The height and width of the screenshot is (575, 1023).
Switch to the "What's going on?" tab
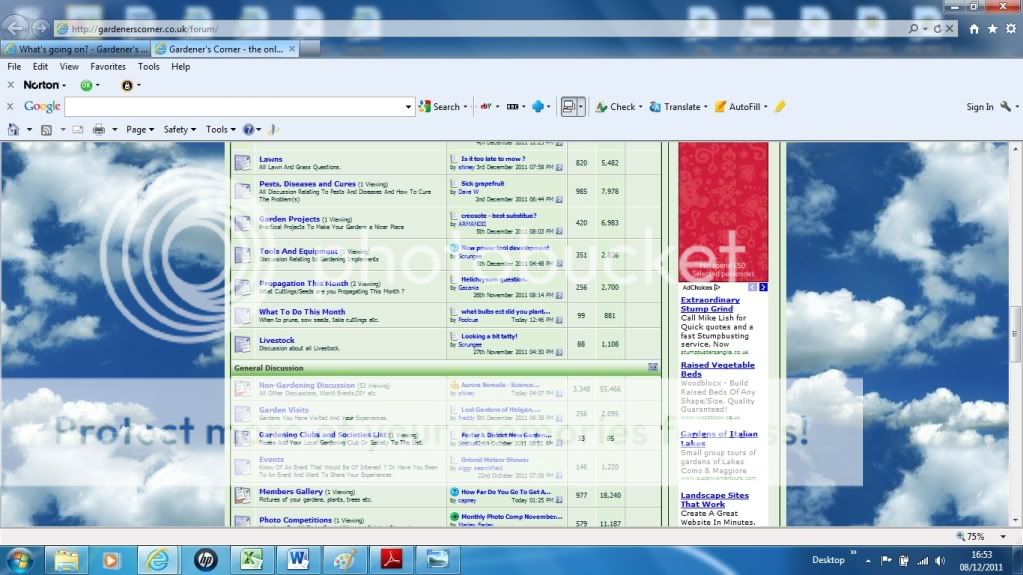pyautogui.click(x=75, y=48)
